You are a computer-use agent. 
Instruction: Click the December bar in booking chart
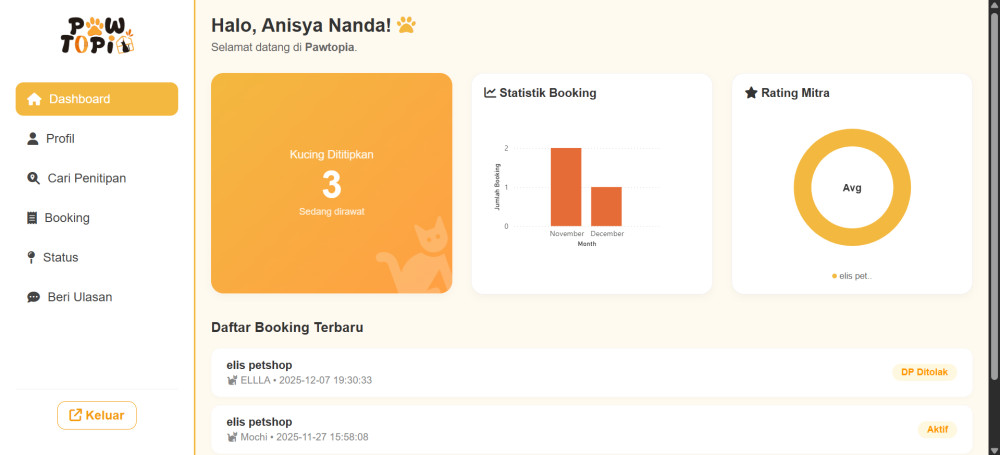pyautogui.click(x=606, y=206)
